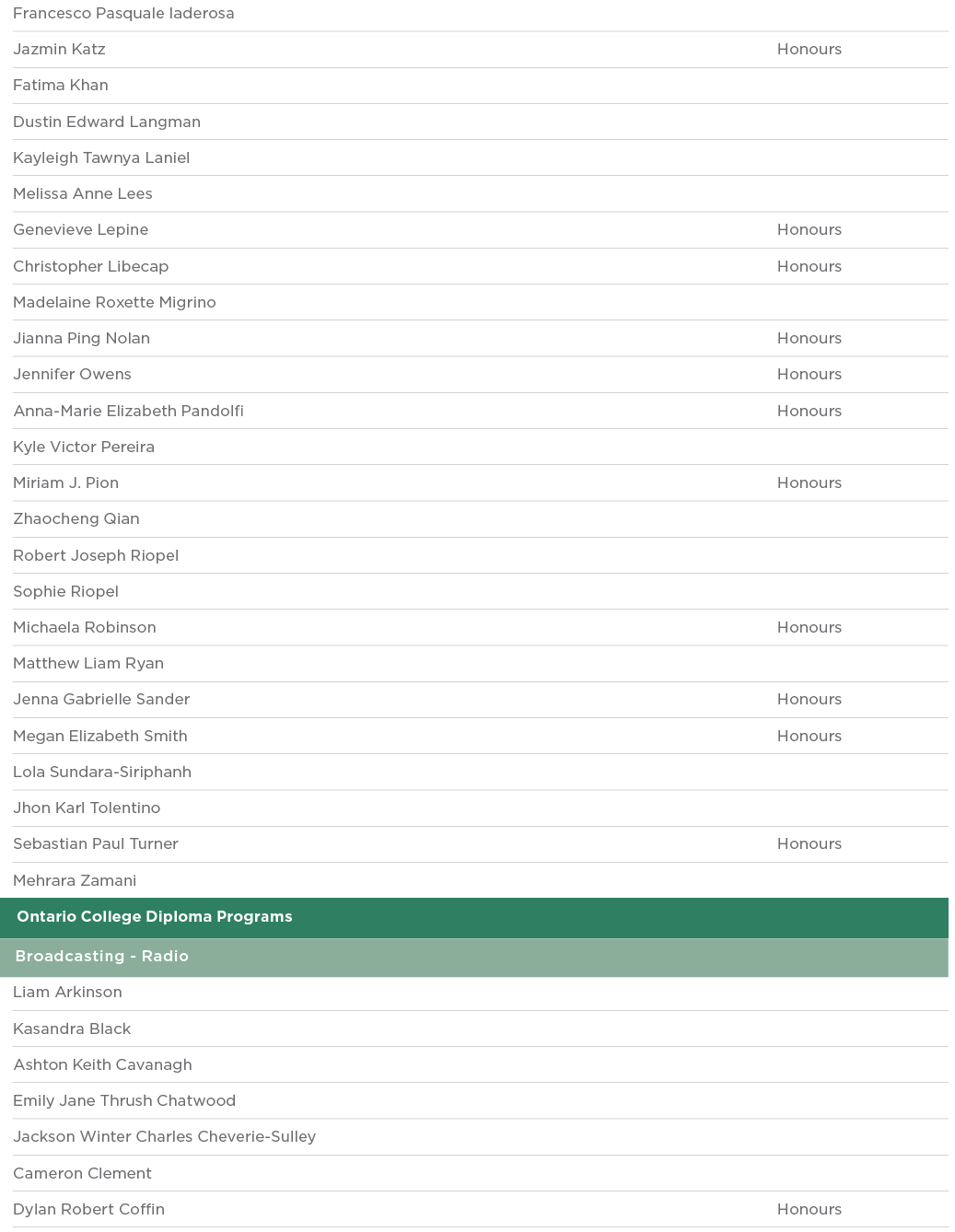Click the name Jazmin Katz
The image size is (955, 1232).
pos(59,50)
